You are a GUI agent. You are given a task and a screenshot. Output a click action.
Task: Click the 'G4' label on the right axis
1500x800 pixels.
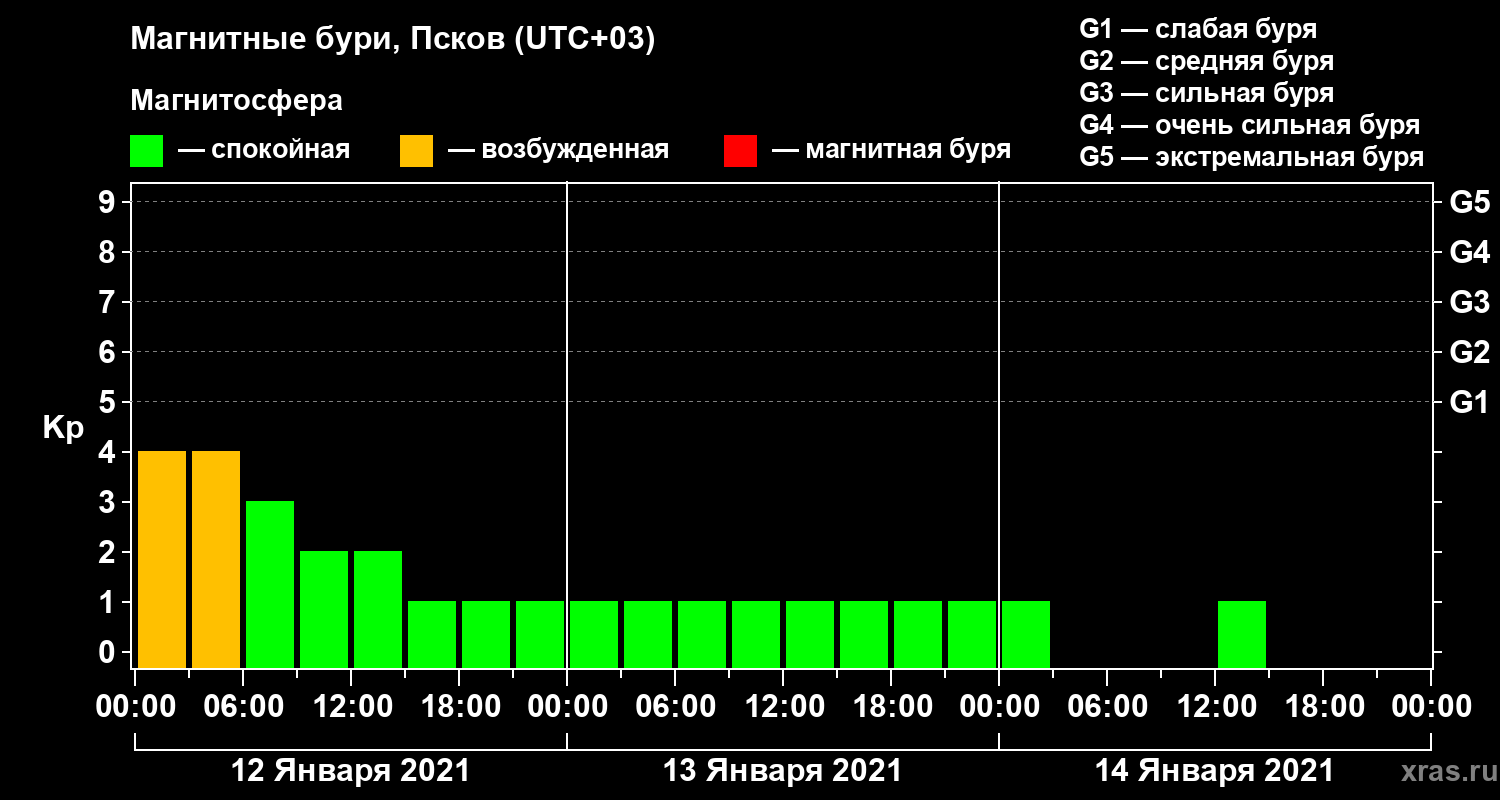(x=1470, y=252)
